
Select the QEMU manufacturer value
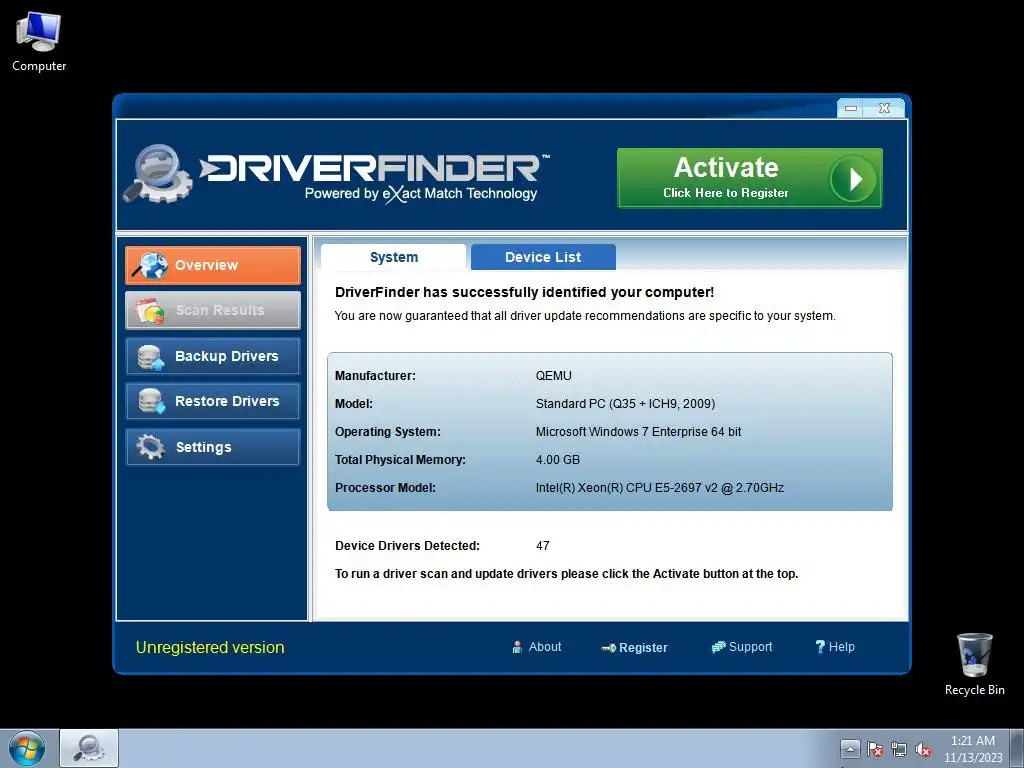pos(553,376)
